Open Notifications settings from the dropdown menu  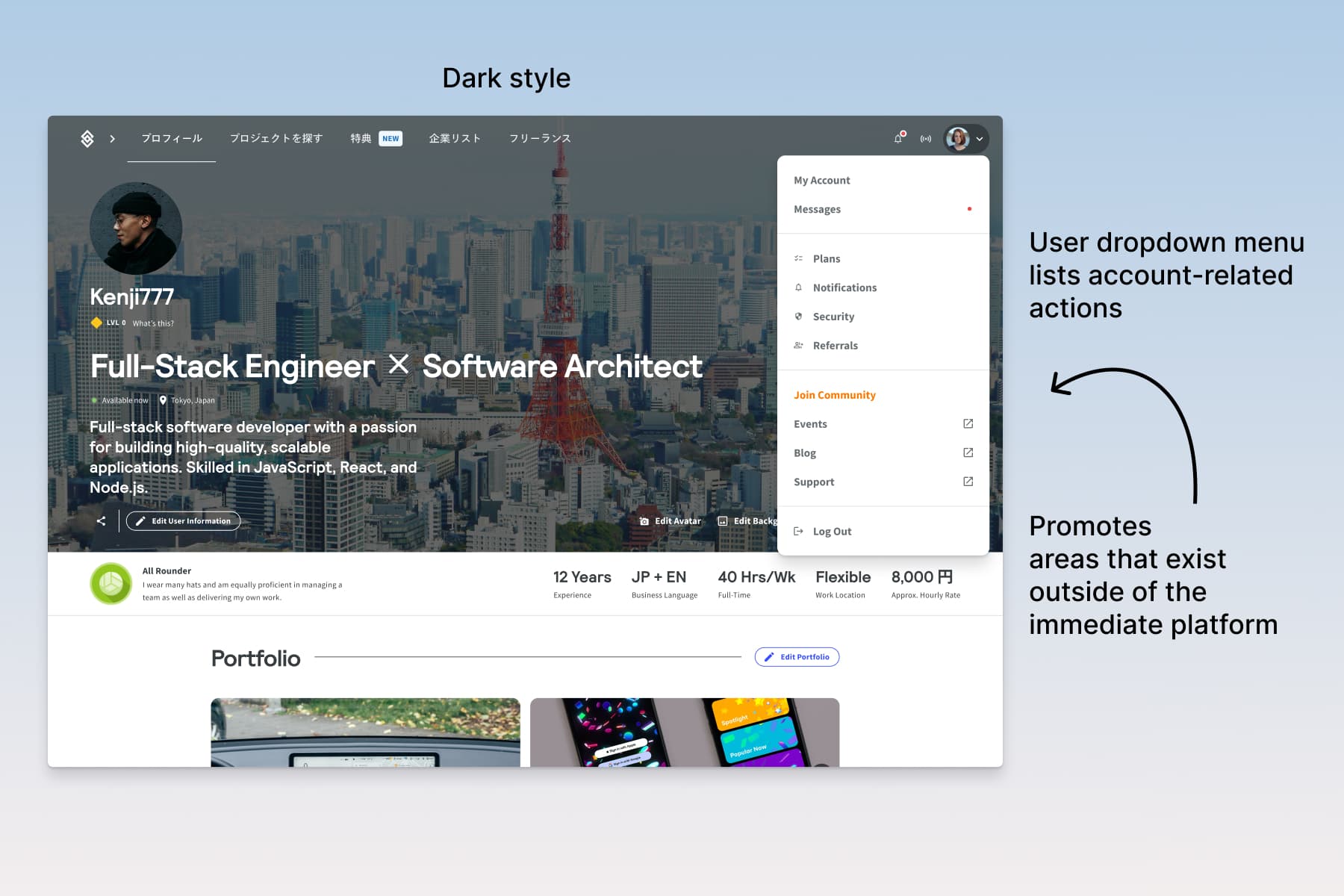(x=844, y=287)
